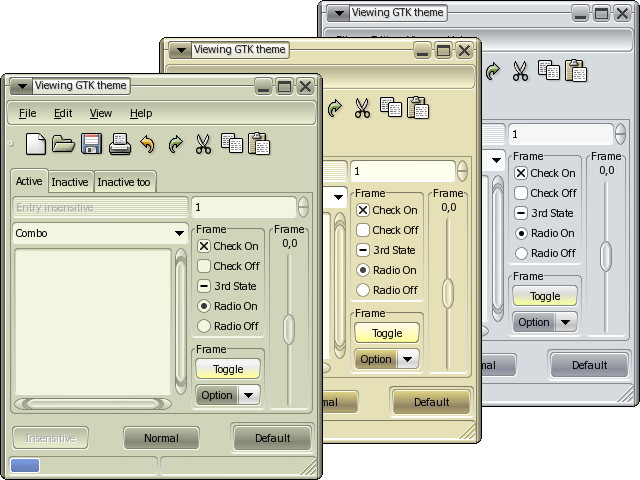The image size is (640, 480).
Task: Click vertical slider handle in beige window
Action: coord(448,293)
